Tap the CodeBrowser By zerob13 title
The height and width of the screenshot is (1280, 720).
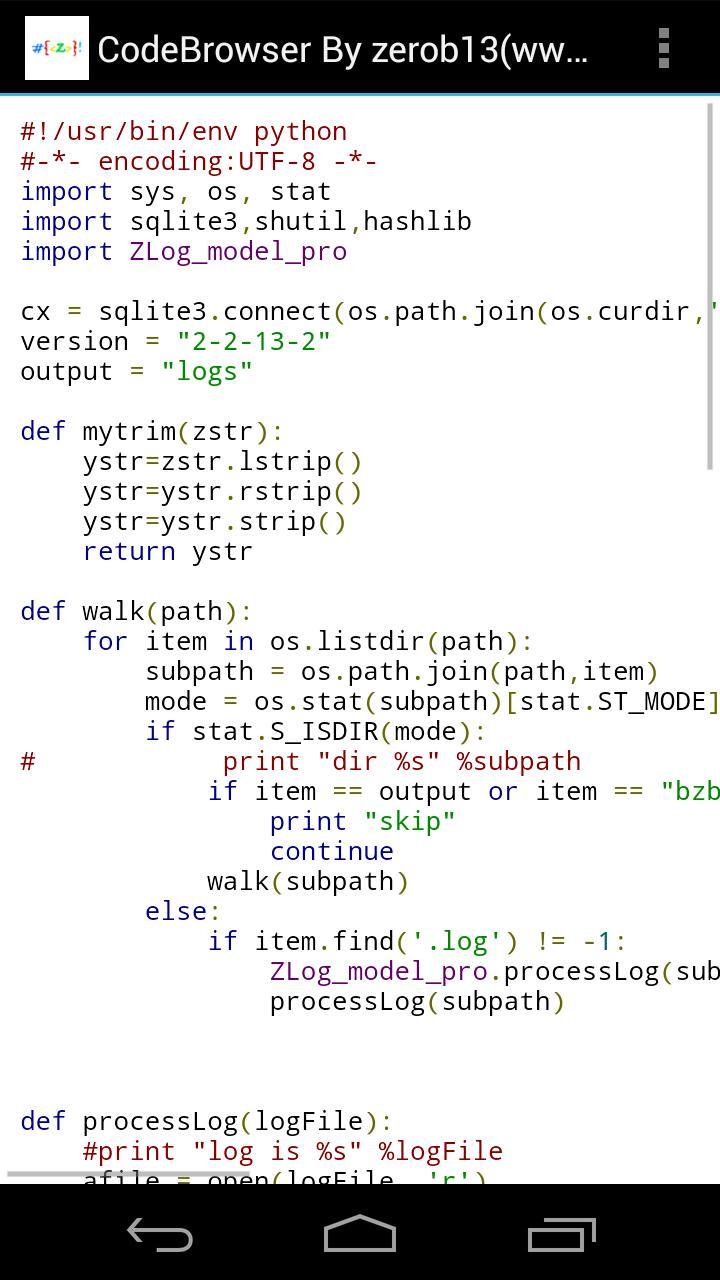click(343, 49)
